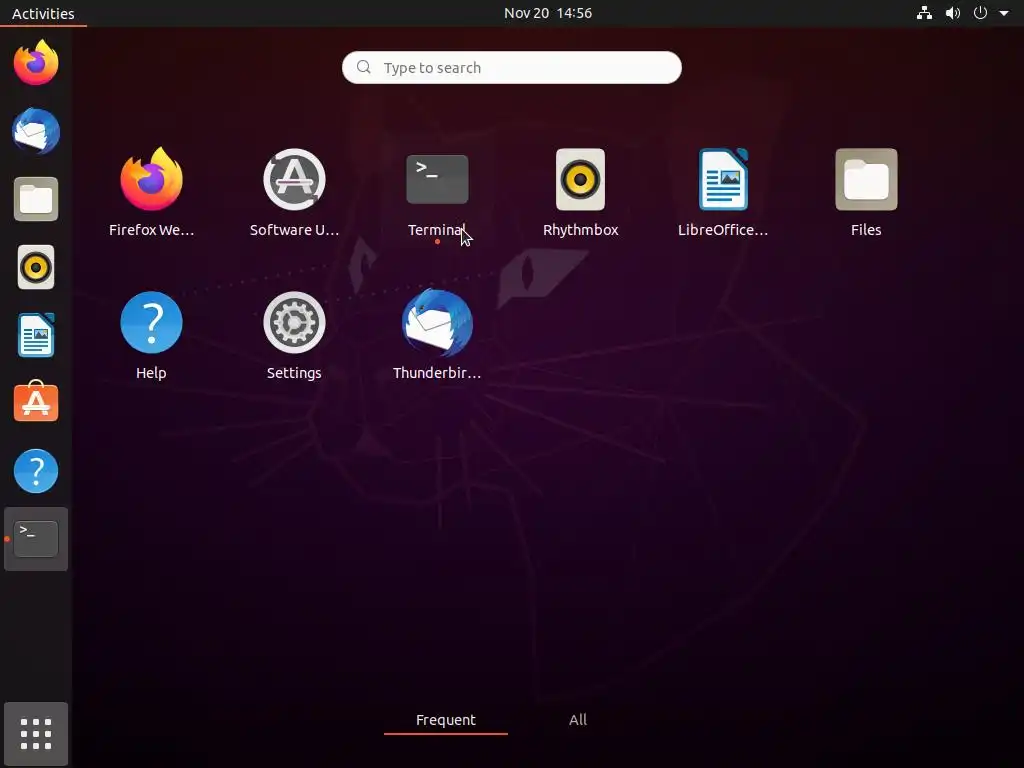Switch to the All apps tab
Image resolution: width=1024 pixels, height=768 pixels.
click(578, 720)
